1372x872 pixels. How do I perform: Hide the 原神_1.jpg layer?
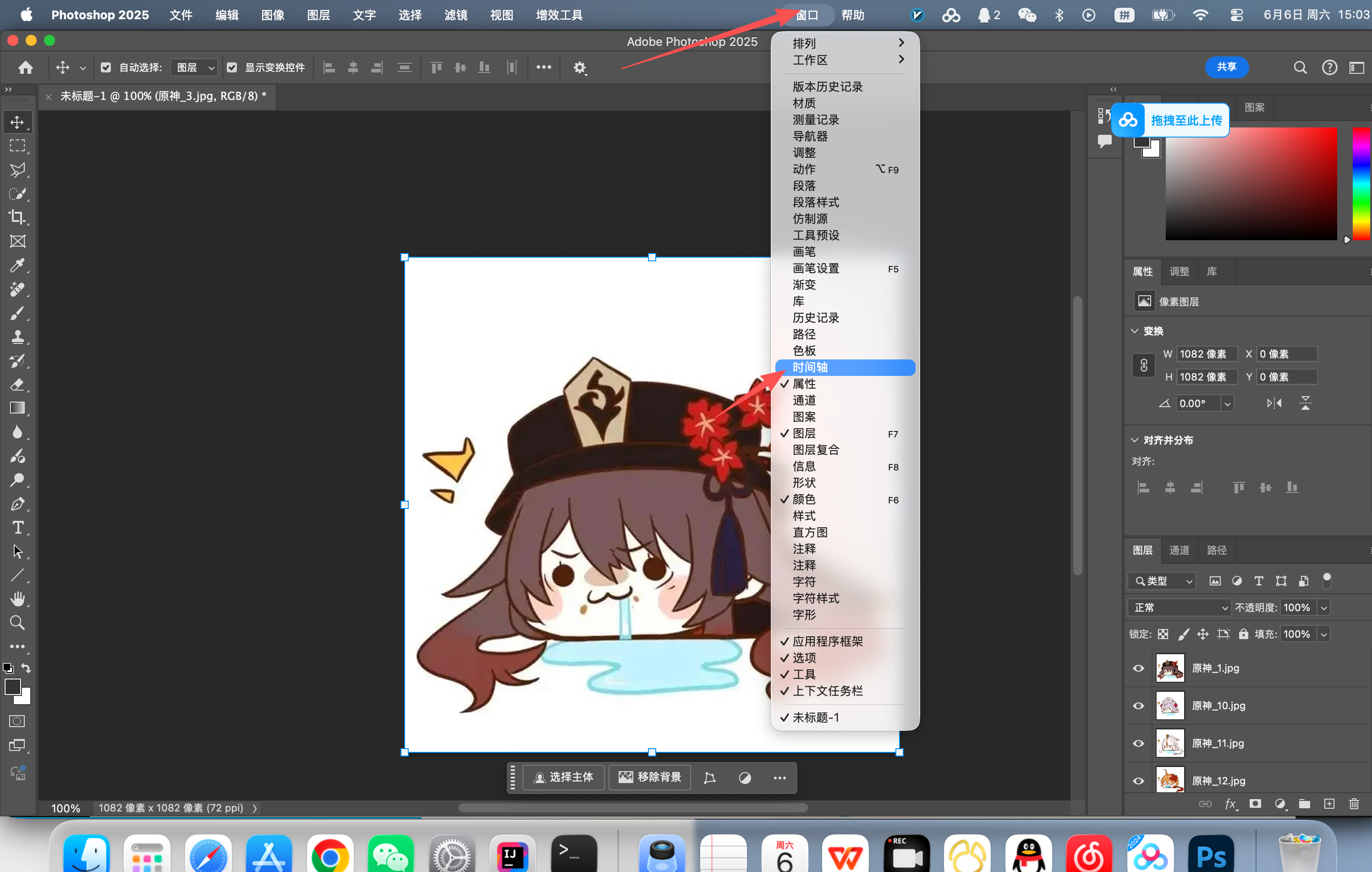click(x=1138, y=668)
